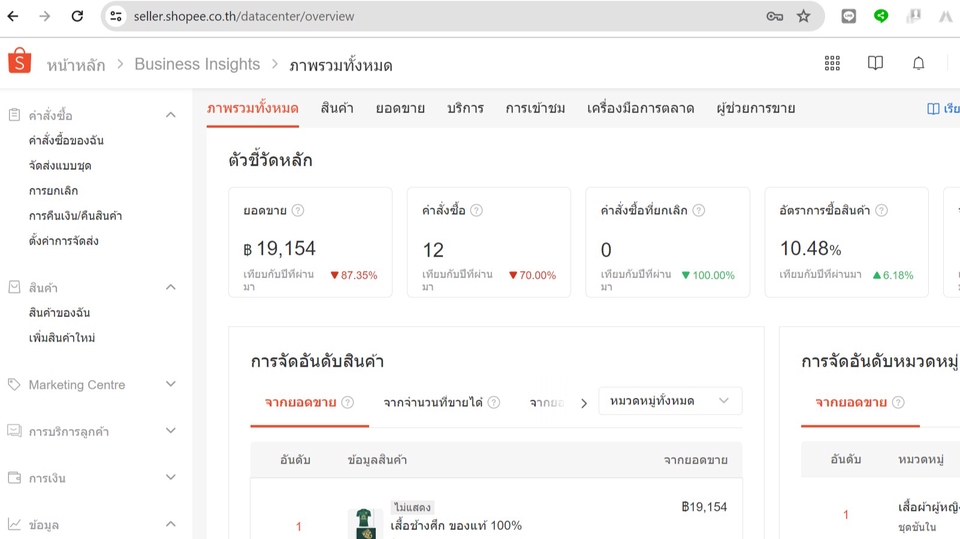The height and width of the screenshot is (539, 960).
Task: Open สินค้าของฉัน in sidebar
Action: point(59,312)
